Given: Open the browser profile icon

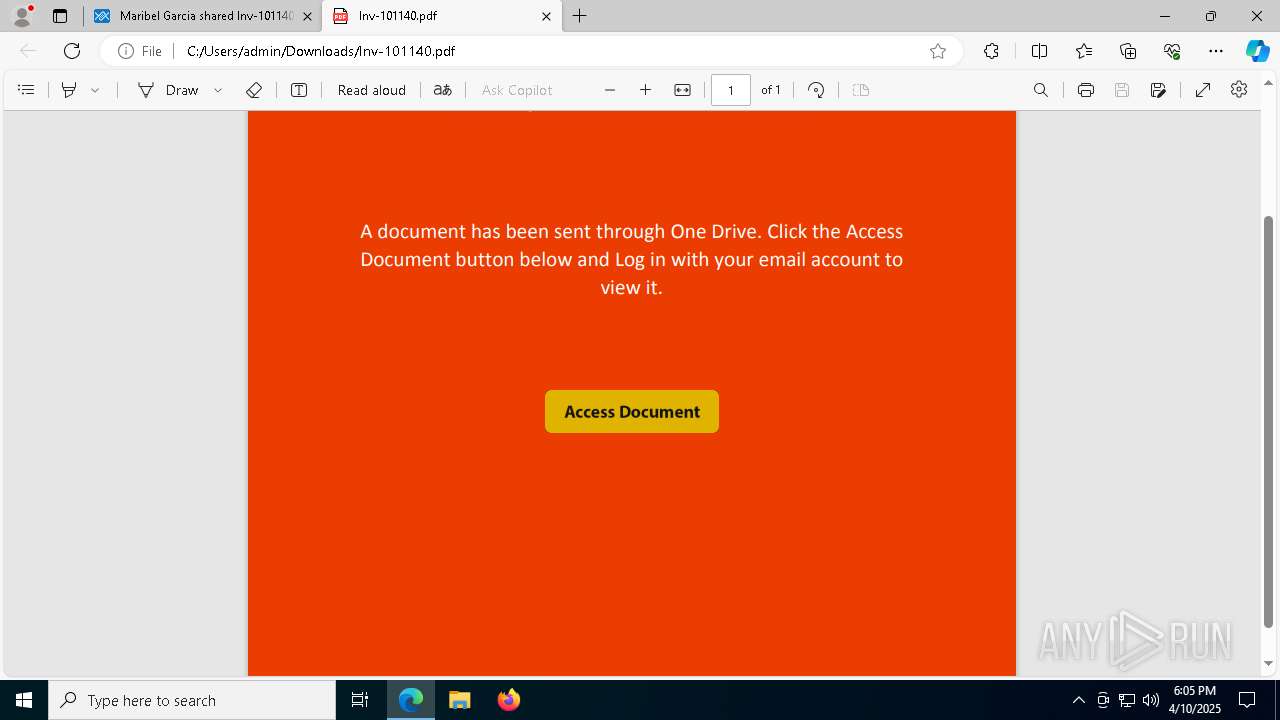Looking at the screenshot, I should click(21, 16).
